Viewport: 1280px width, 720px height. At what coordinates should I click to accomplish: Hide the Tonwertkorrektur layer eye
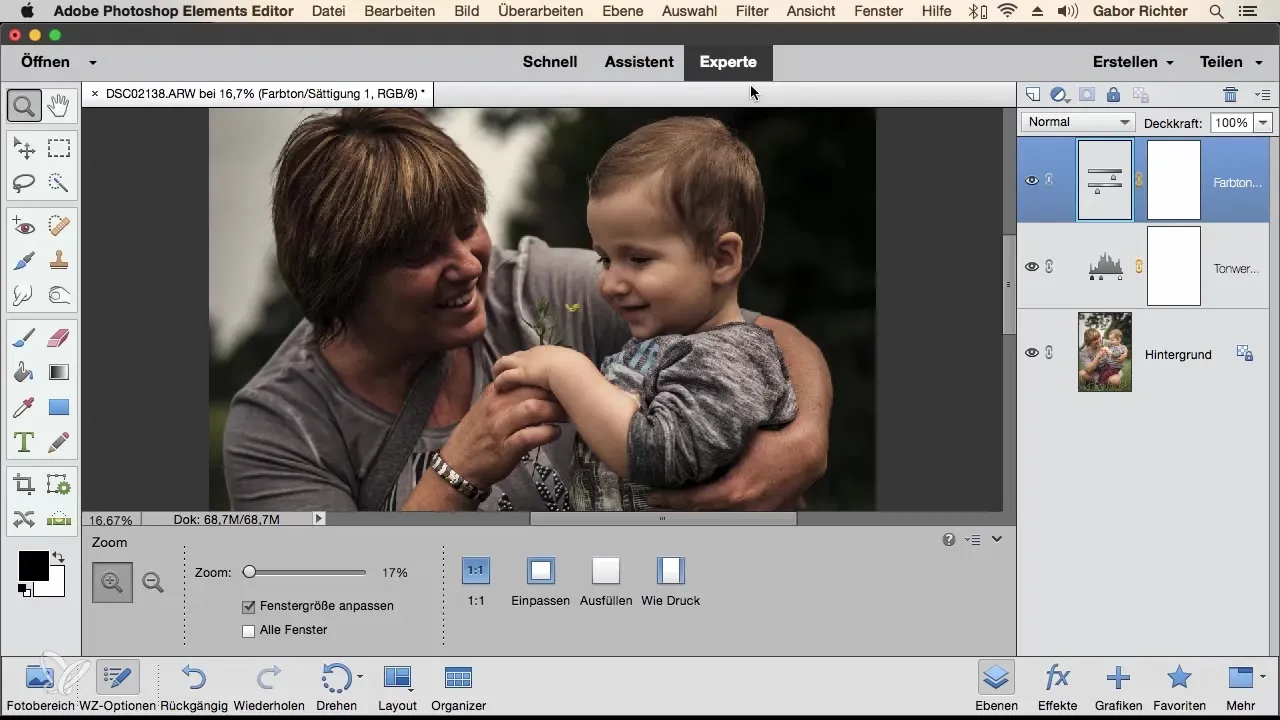pyautogui.click(x=1032, y=267)
